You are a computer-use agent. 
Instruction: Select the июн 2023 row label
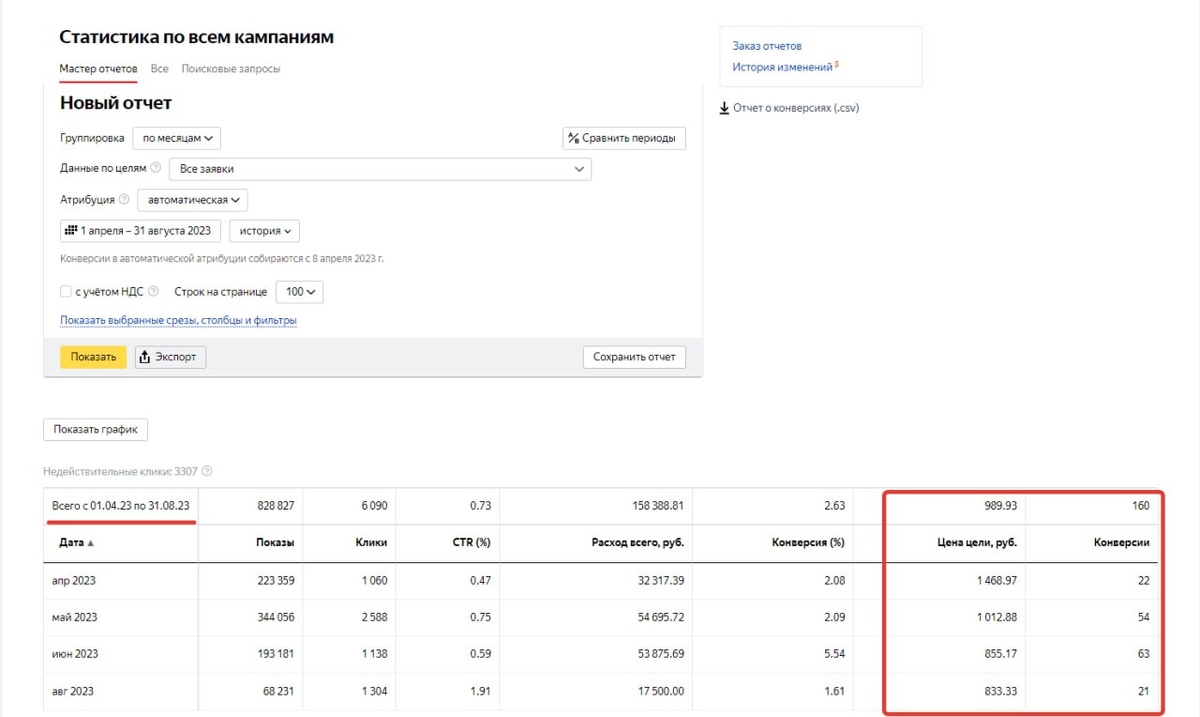tap(75, 654)
